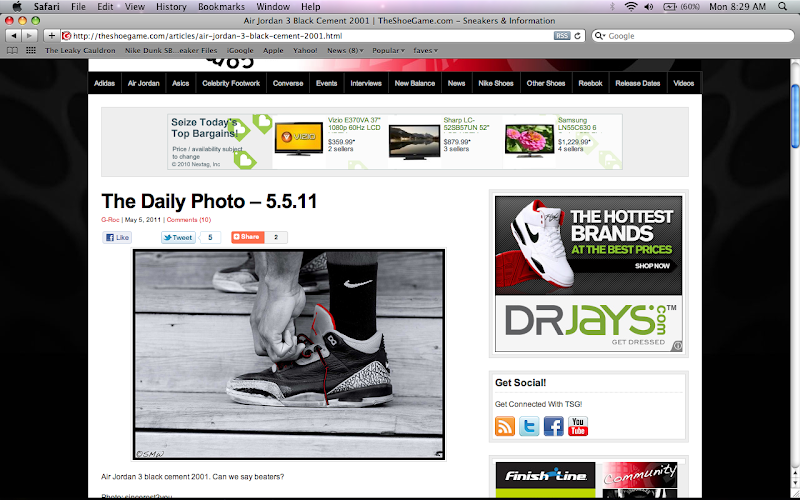Open the Yahoo! bookmark
The height and width of the screenshot is (500, 800).
tap(305, 51)
